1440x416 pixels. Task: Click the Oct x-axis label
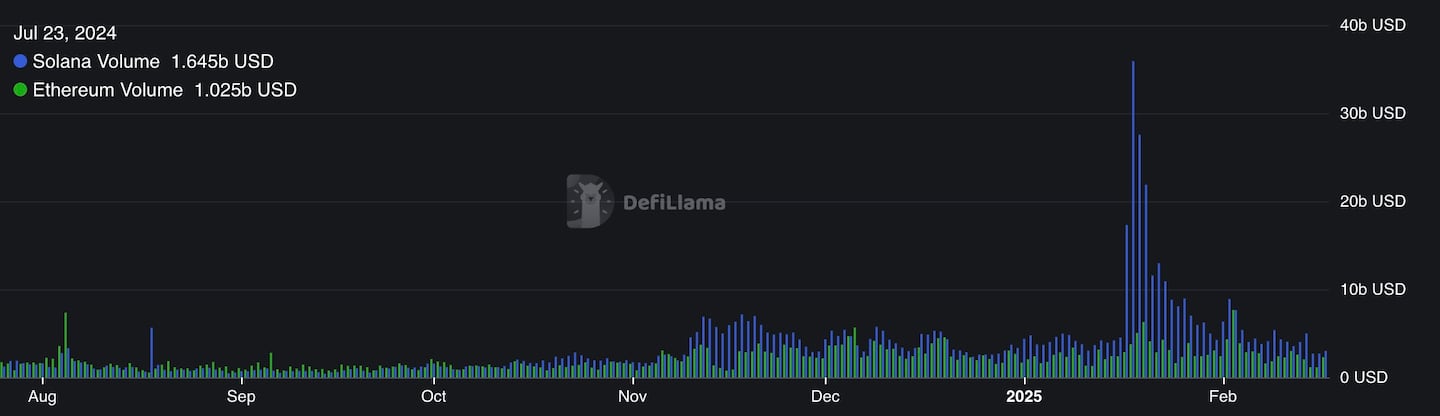(x=433, y=397)
